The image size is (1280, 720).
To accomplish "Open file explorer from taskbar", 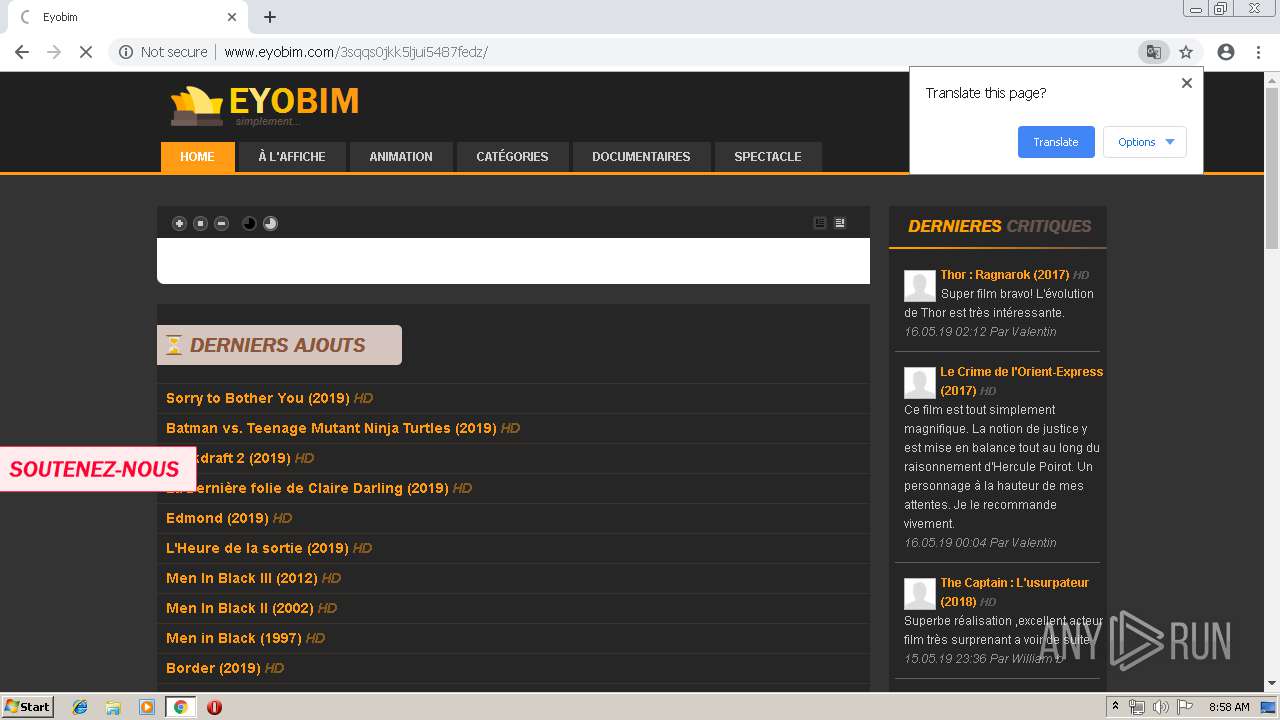I will pyautogui.click(x=113, y=707).
